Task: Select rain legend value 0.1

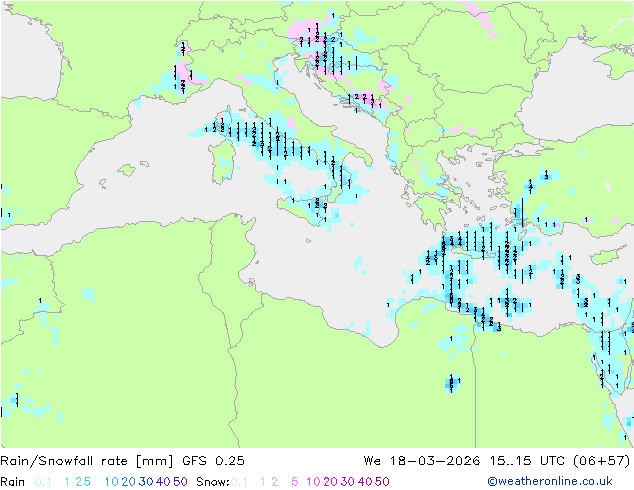Action: (x=43, y=482)
